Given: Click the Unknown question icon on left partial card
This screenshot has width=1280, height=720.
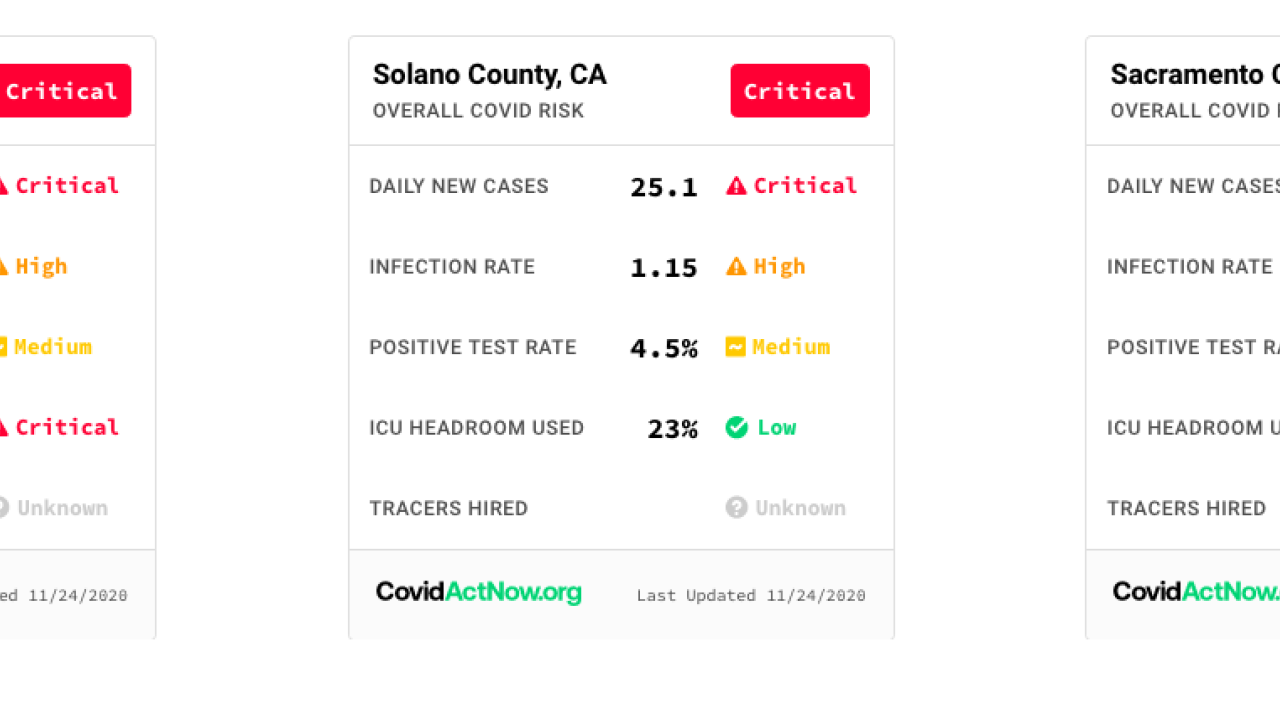Looking at the screenshot, I should pyautogui.click(x=3, y=508).
